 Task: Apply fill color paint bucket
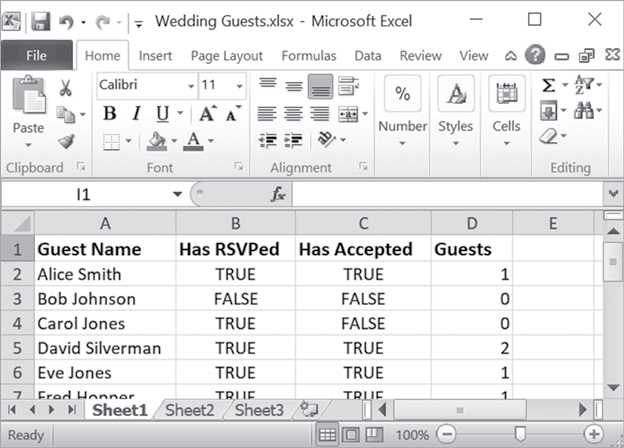coord(156,141)
